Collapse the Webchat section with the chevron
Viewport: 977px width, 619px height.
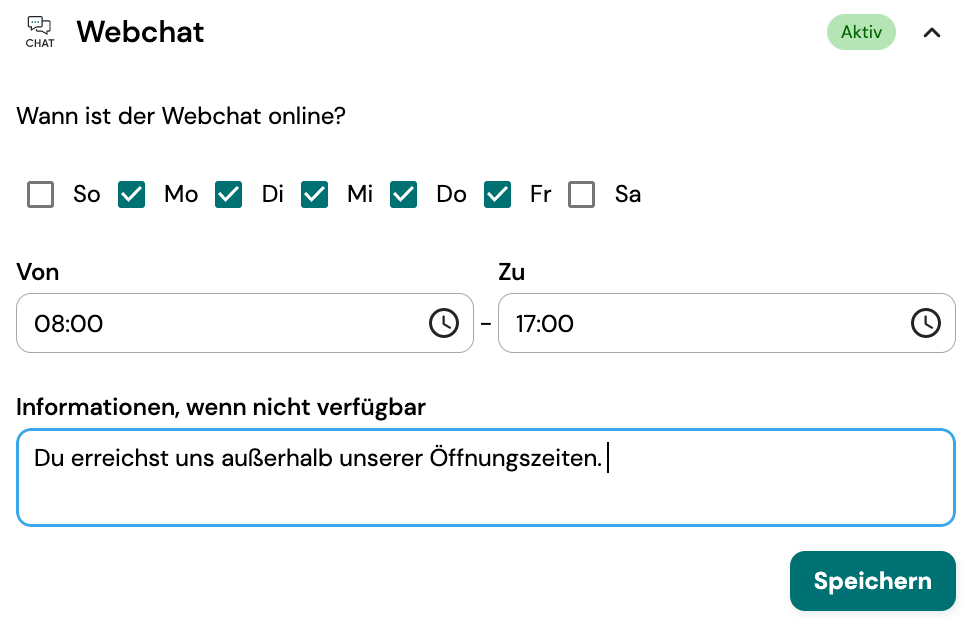pyautogui.click(x=932, y=32)
